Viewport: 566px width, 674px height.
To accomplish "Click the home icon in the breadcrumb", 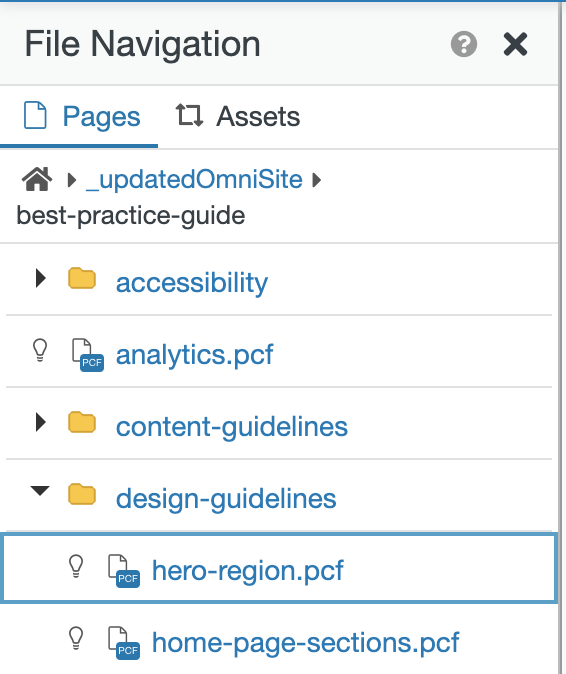I will click(37, 179).
